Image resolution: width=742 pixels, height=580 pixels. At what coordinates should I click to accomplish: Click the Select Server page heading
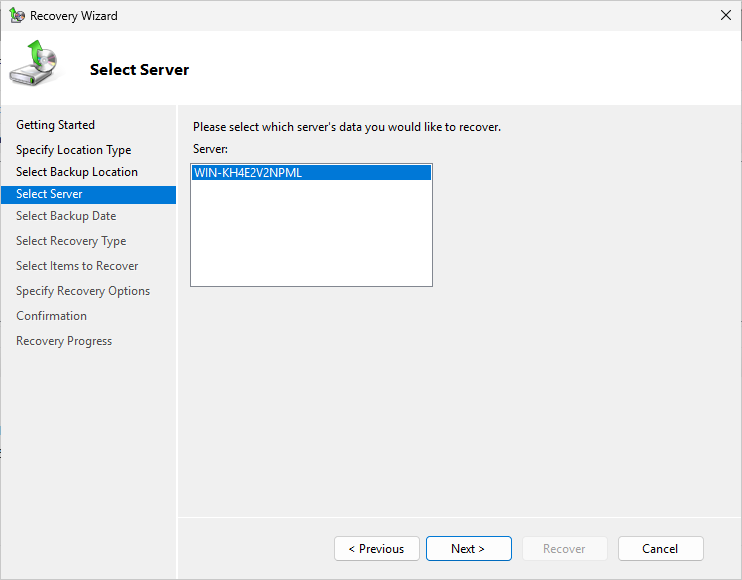click(139, 70)
